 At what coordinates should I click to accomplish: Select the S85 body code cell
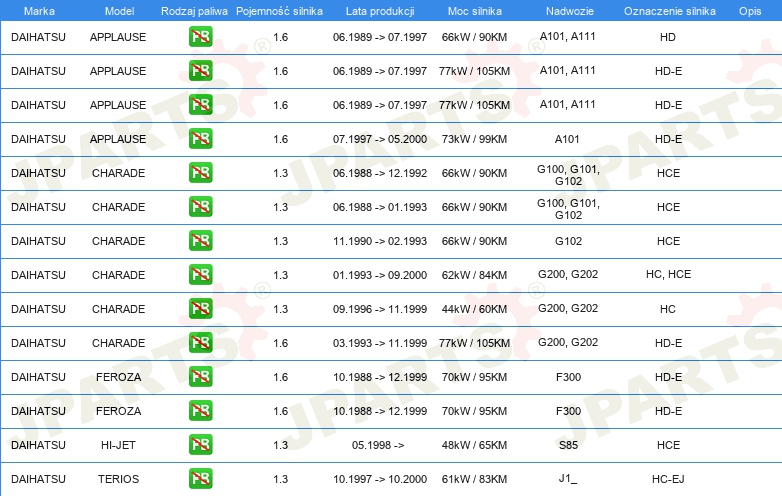click(568, 445)
